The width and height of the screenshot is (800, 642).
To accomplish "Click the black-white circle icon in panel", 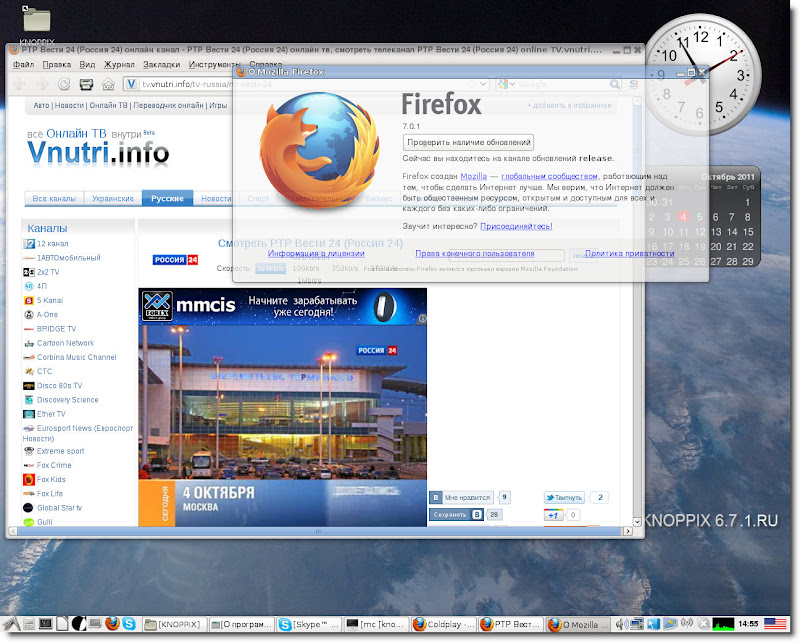I will click(79, 624).
